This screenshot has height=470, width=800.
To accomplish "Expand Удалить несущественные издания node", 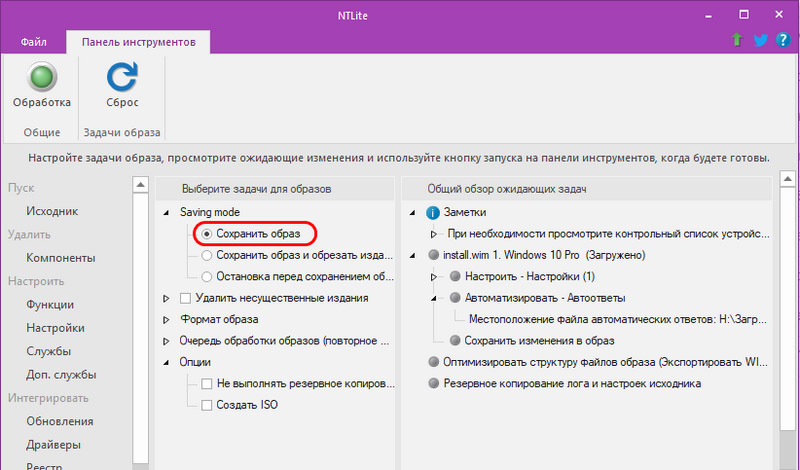I will coord(166,298).
